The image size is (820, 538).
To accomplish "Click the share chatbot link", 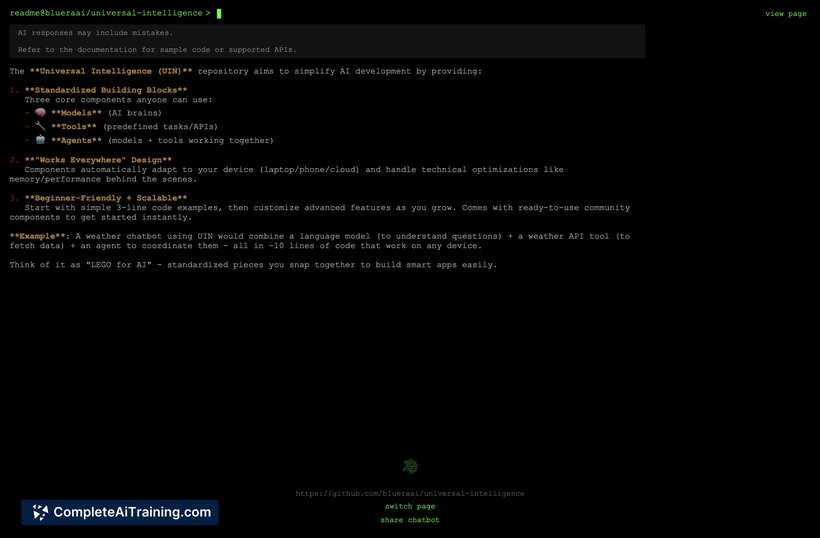I will 410,520.
